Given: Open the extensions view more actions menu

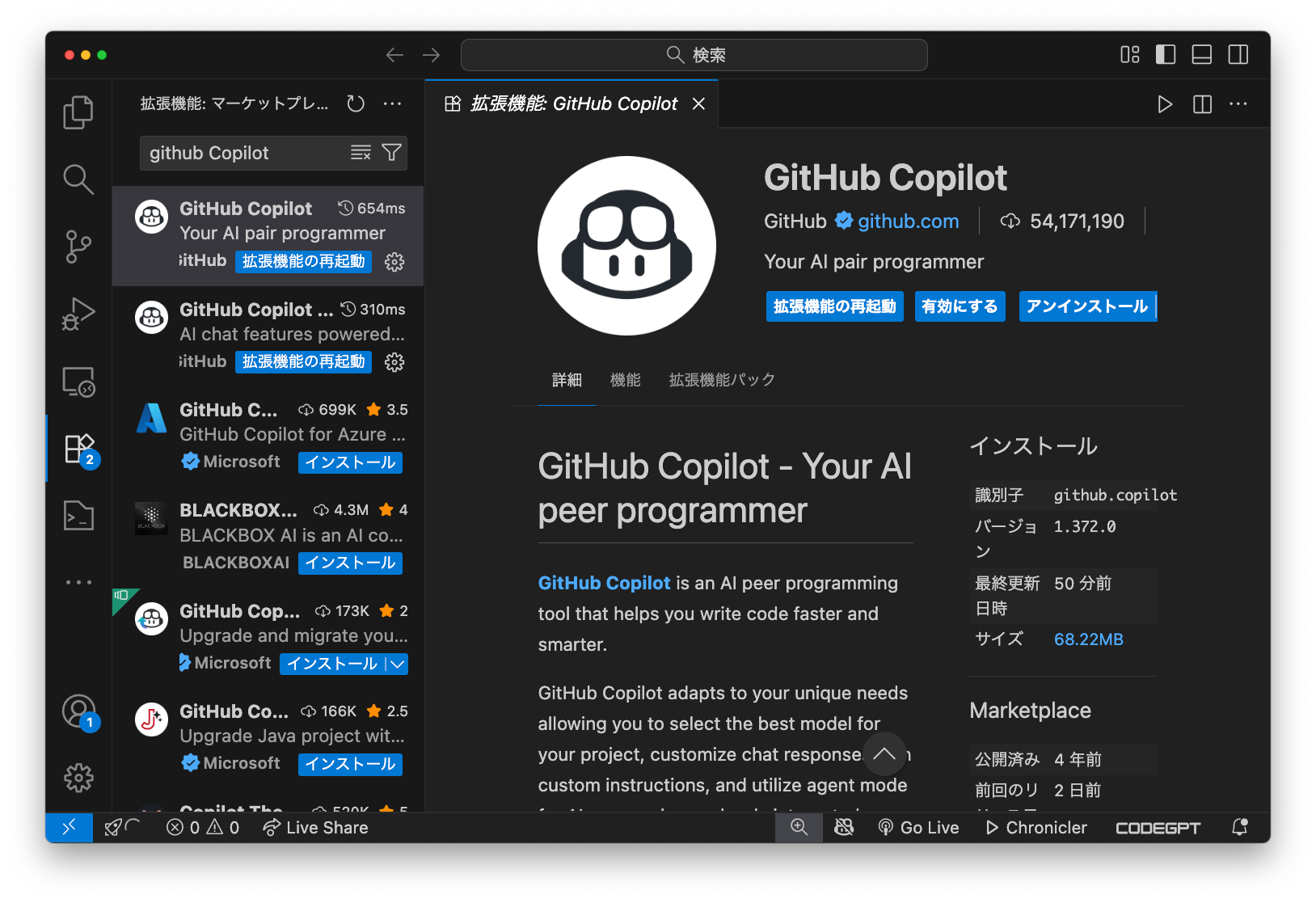Looking at the screenshot, I should click(x=393, y=103).
